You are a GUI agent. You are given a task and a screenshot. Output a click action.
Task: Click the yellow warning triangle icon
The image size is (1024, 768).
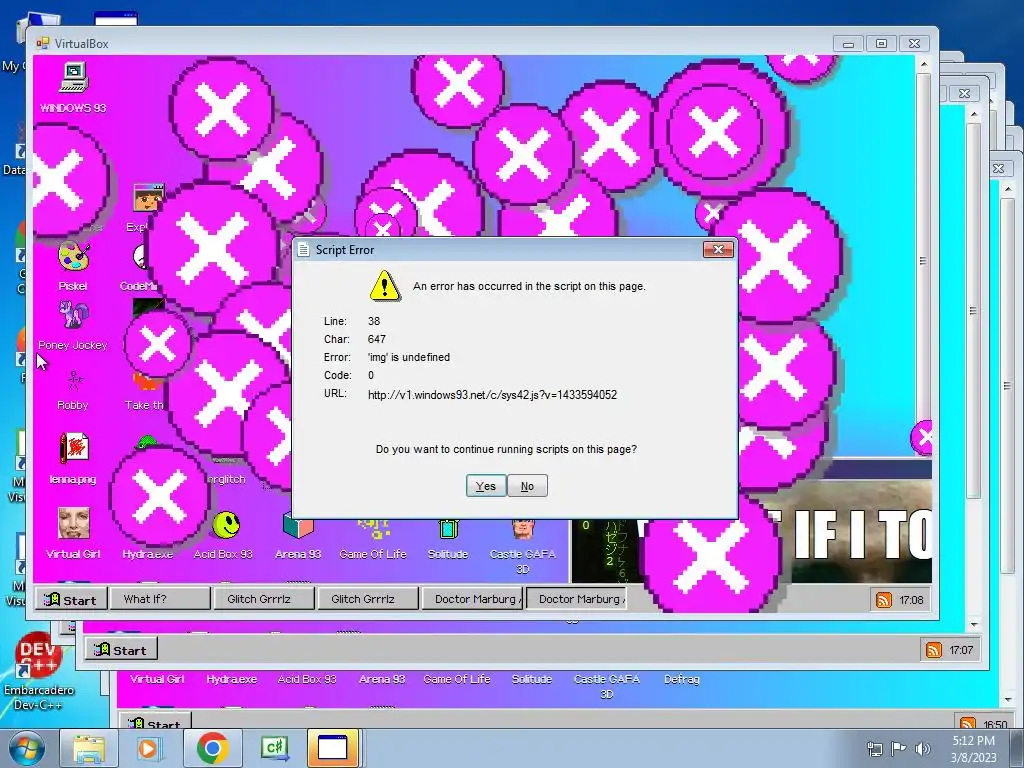tap(385, 286)
